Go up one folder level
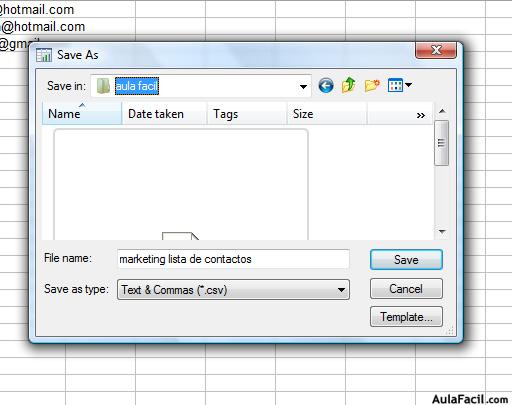The width and height of the screenshot is (512, 405). [x=348, y=85]
